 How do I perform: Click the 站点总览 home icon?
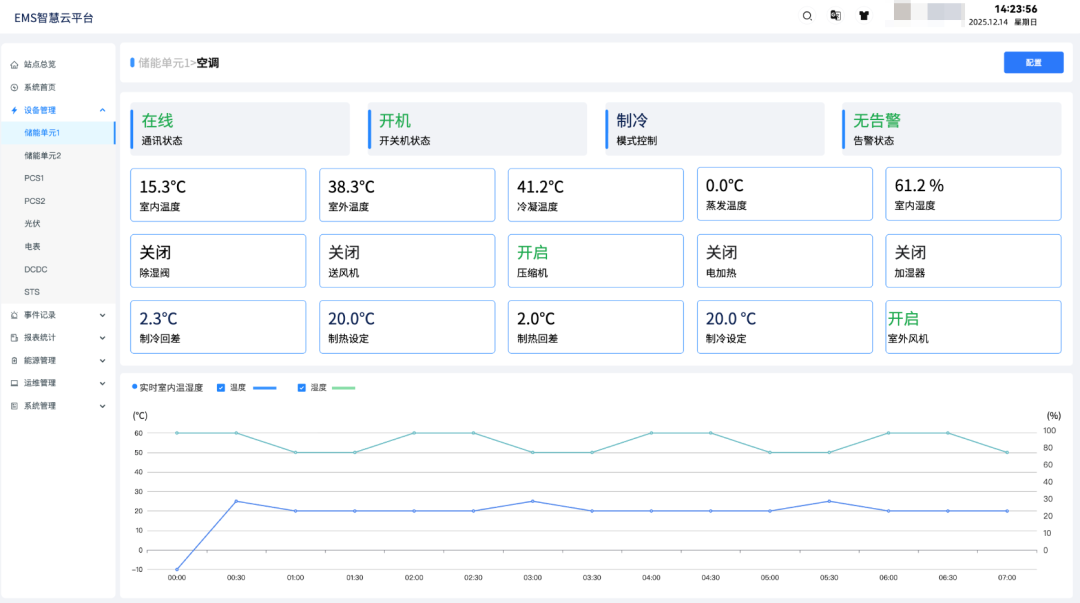pos(14,64)
